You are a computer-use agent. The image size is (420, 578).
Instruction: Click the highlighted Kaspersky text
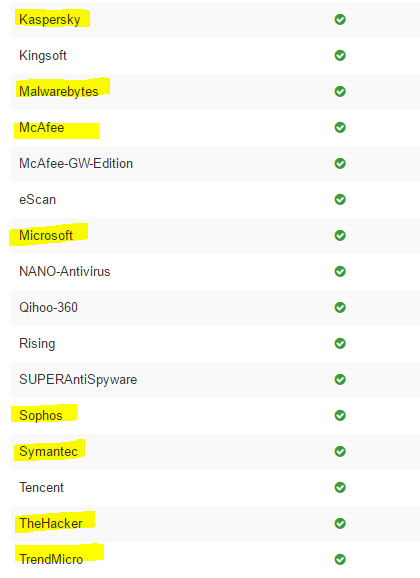tap(50, 20)
